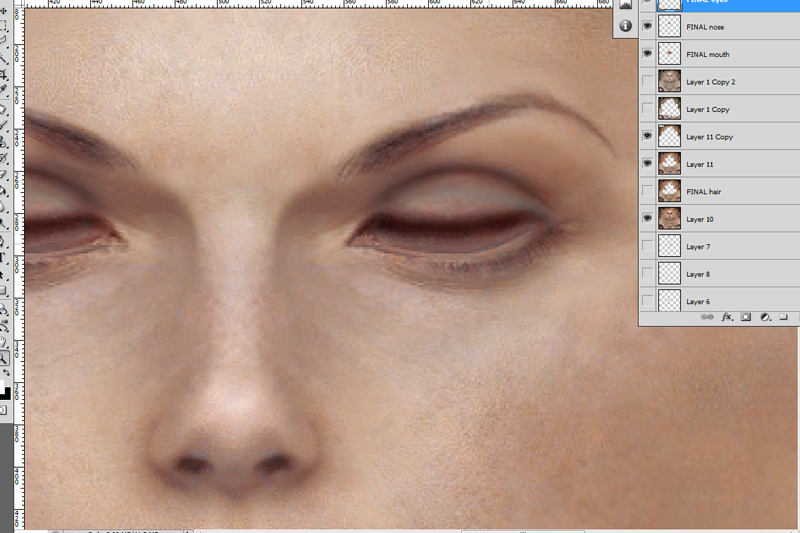Image resolution: width=800 pixels, height=533 pixels.
Task: Select the FINAL nose layer name
Action: point(705,27)
